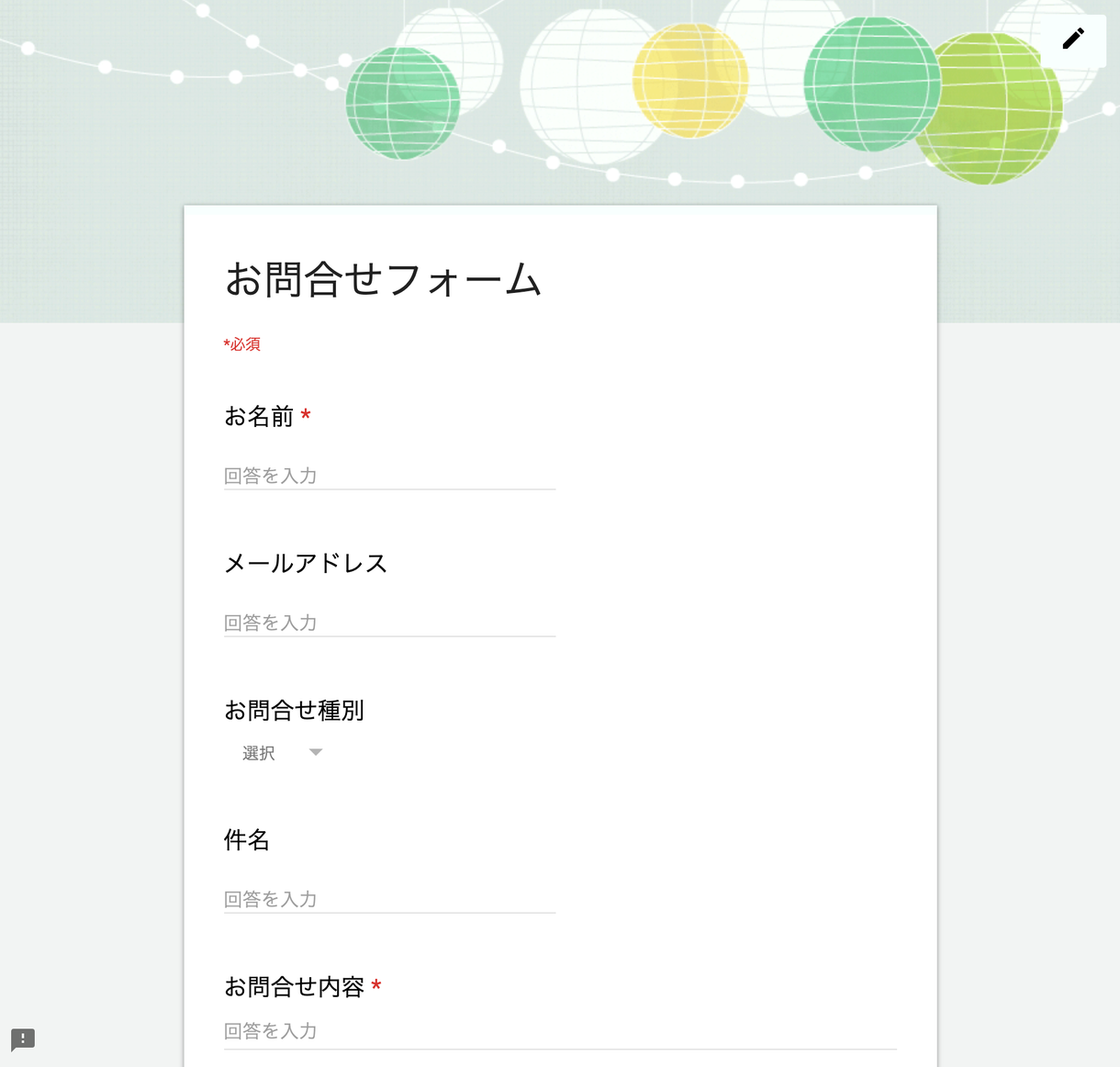Click the pencil edit form icon

[x=1073, y=39]
